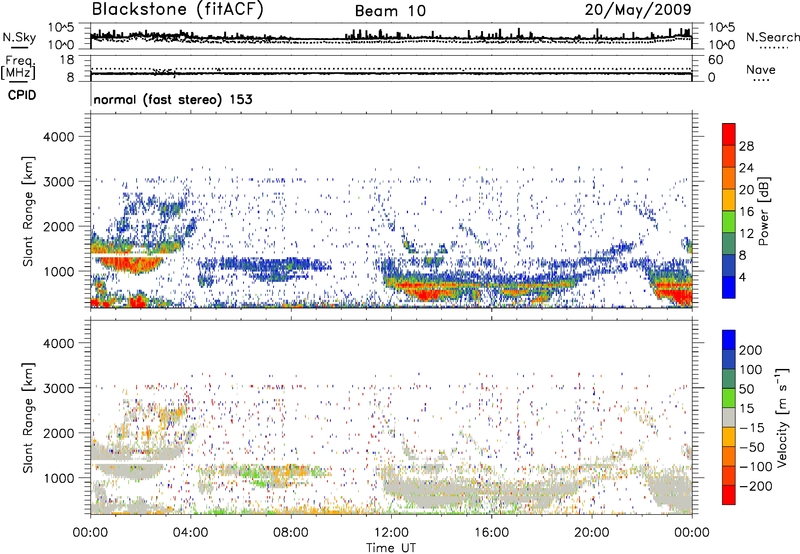
Task: Click the red bottom of velocity colorbar
Action: pos(729,496)
